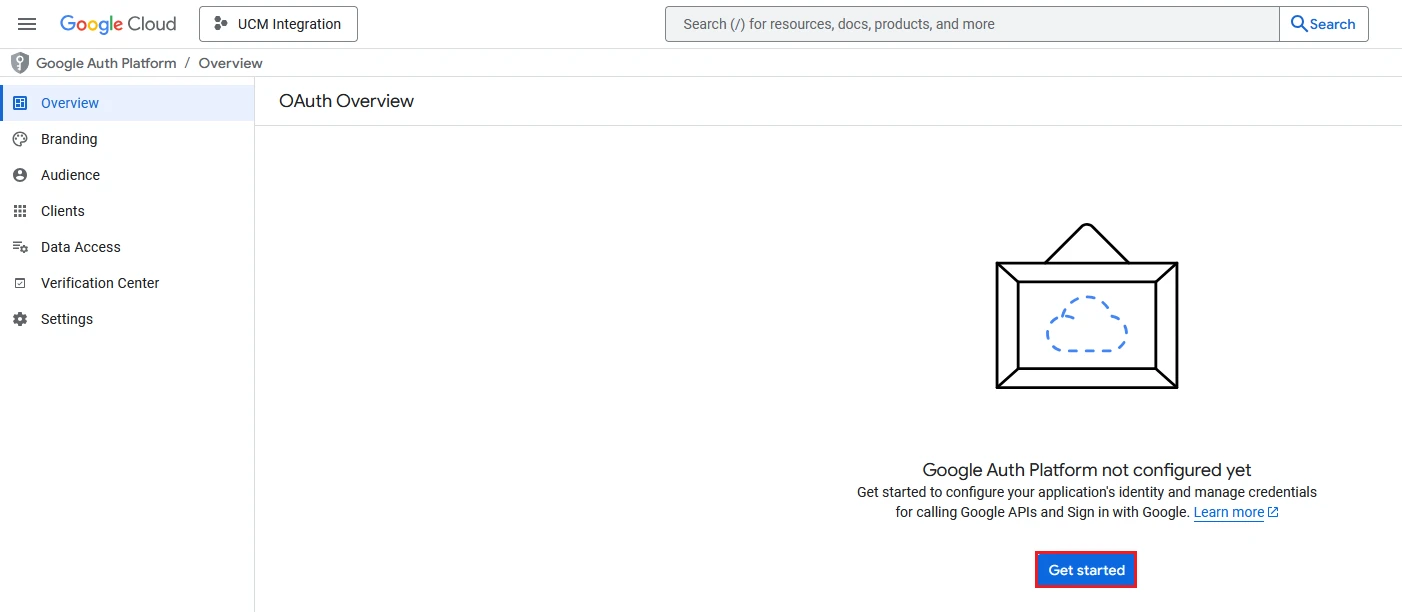The image size is (1402, 612).
Task: Select Overview in the sidebar
Action: [x=127, y=103]
